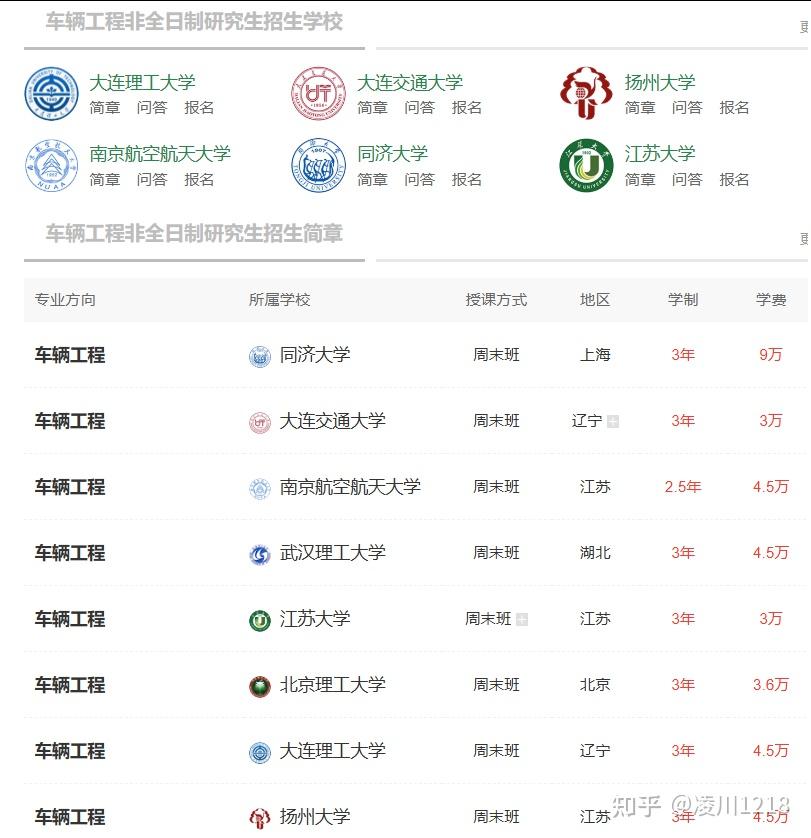
Task: Open 问答 under 扬州大学
Action: [x=688, y=107]
